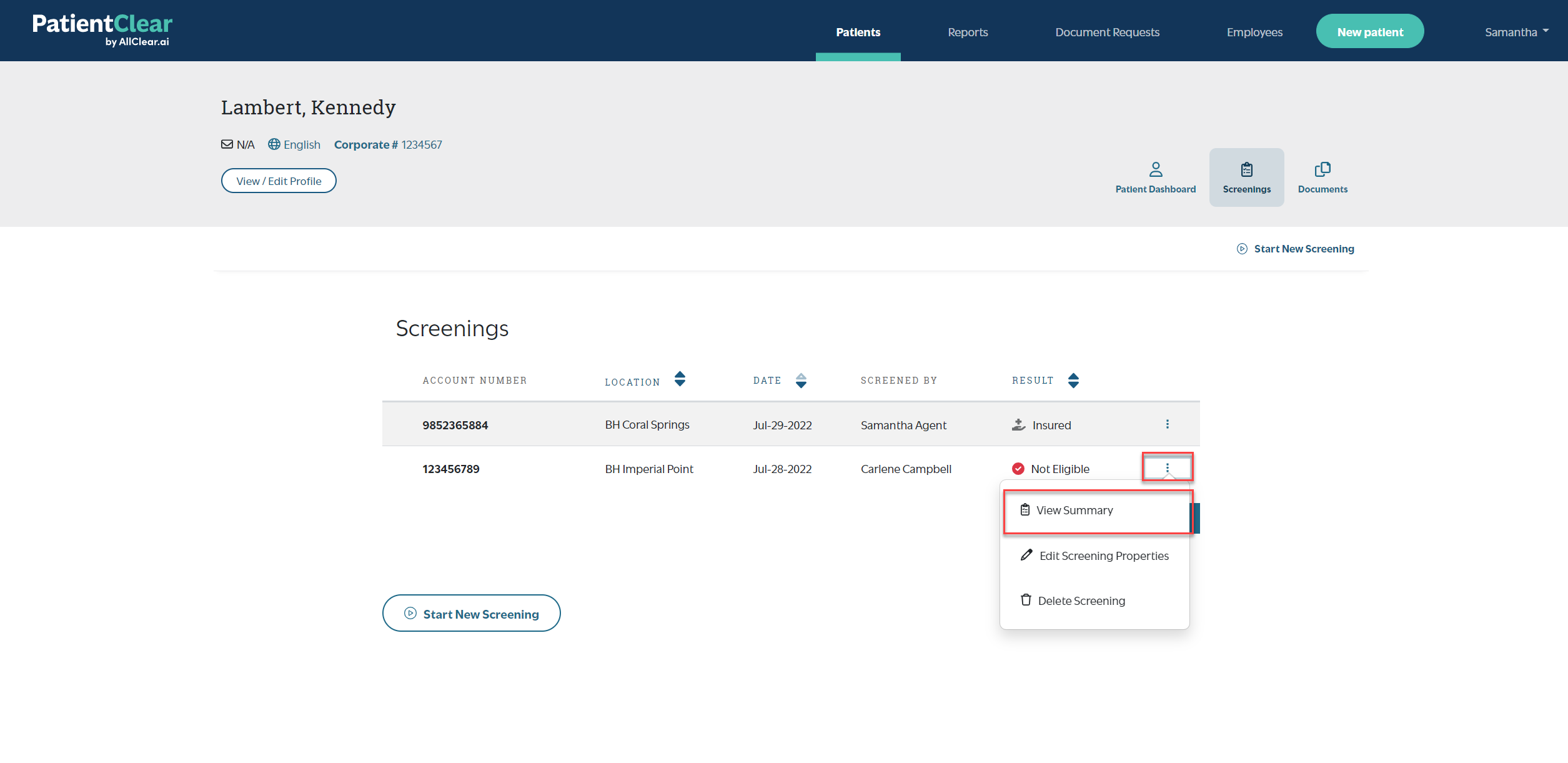Screen dimensions: 1568x763
Task: Click the envelope email icon
Action: tap(227, 144)
